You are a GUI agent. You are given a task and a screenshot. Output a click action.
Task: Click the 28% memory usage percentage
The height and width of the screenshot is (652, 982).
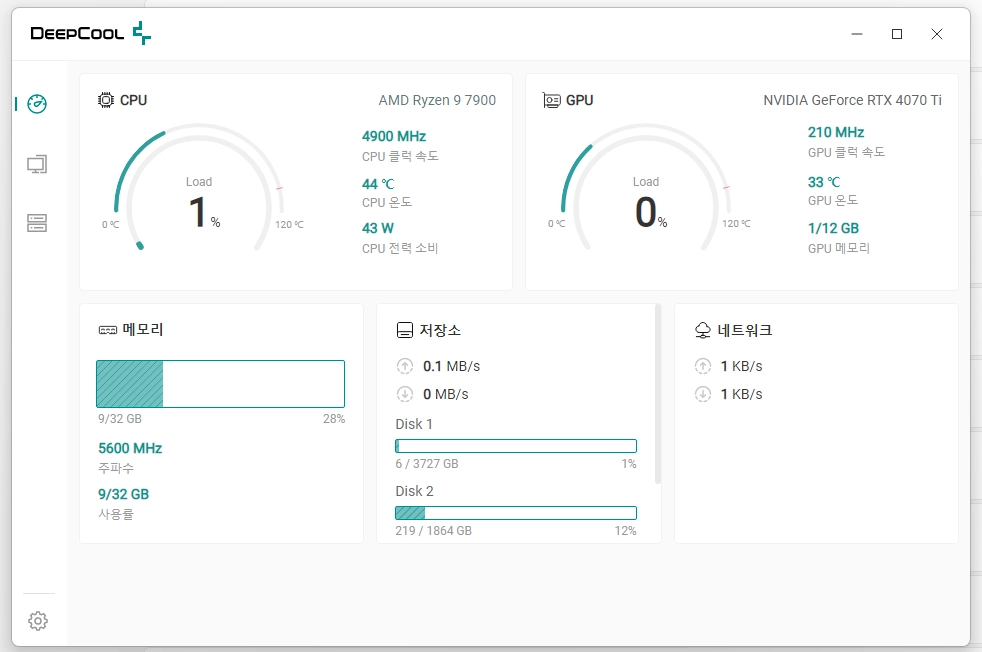[x=334, y=418]
